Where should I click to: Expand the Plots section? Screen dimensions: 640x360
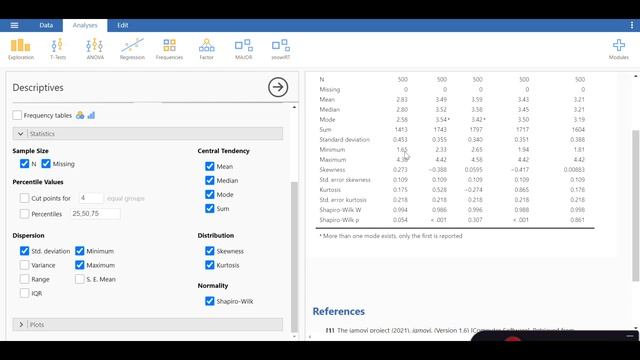pyautogui.click(x=147, y=324)
